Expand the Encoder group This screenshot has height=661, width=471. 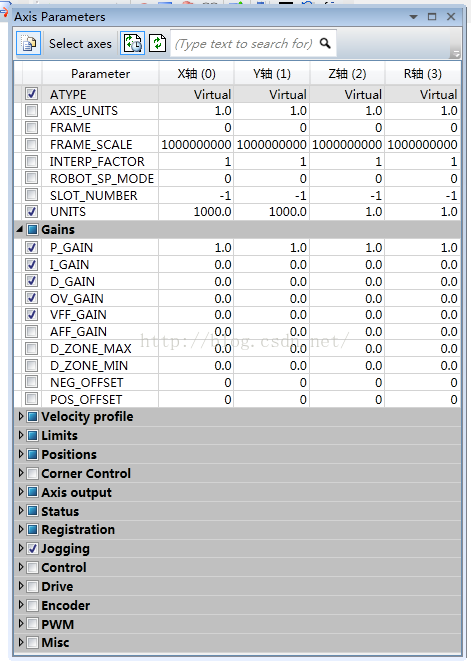coord(20,605)
